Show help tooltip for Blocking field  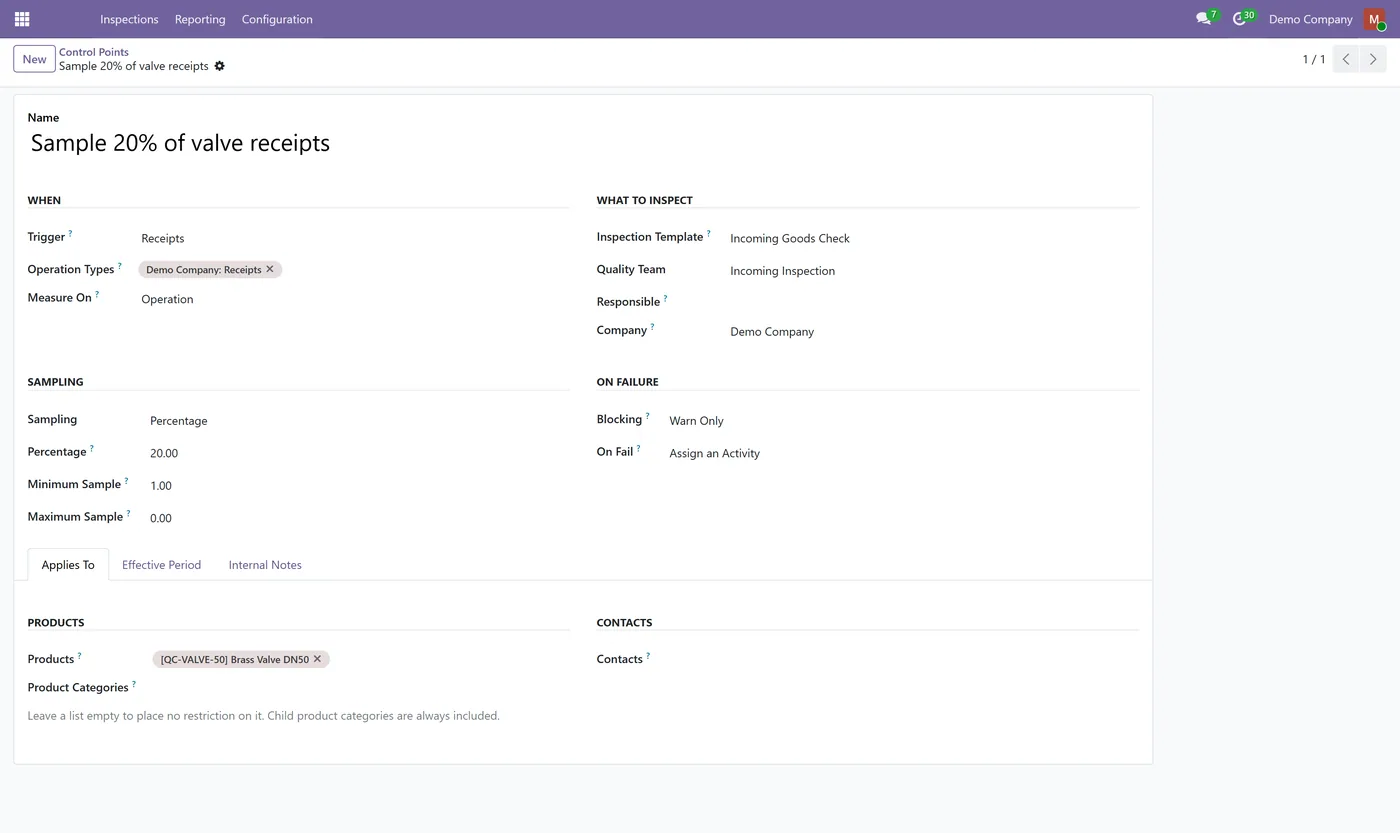coord(647,415)
